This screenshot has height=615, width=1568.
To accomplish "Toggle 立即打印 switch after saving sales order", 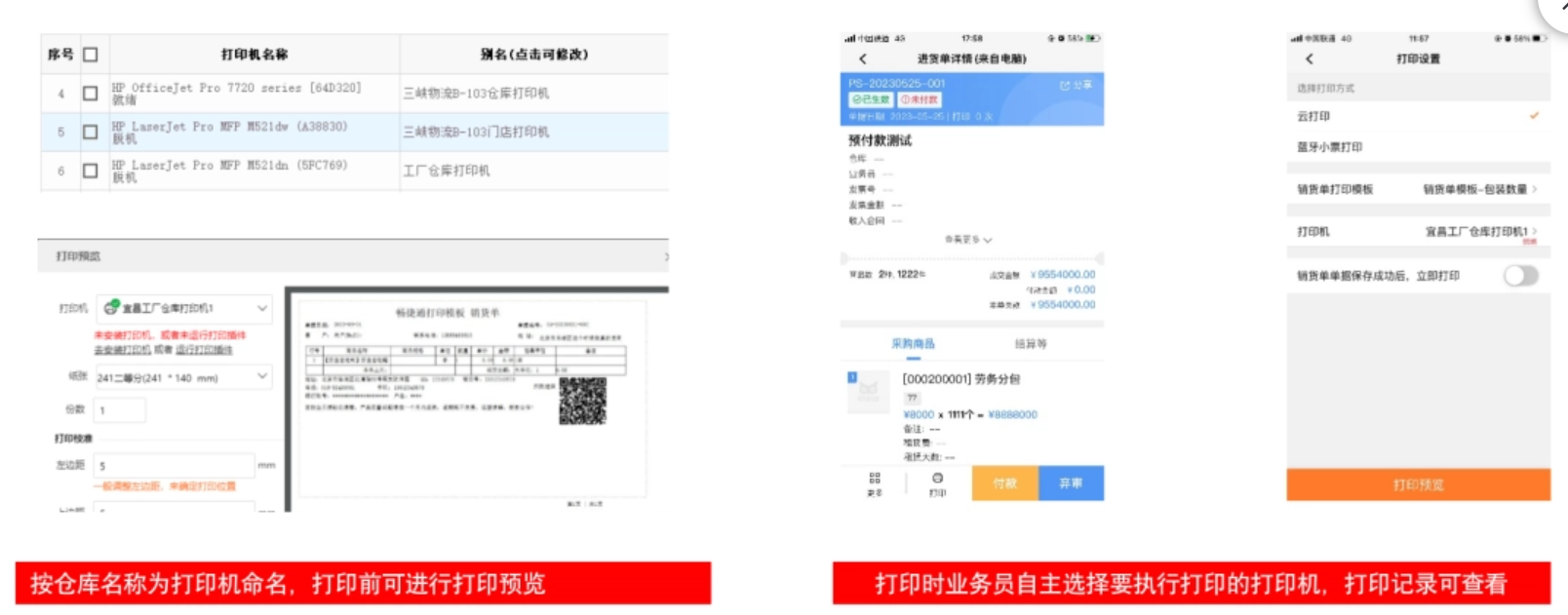I will [x=1519, y=276].
